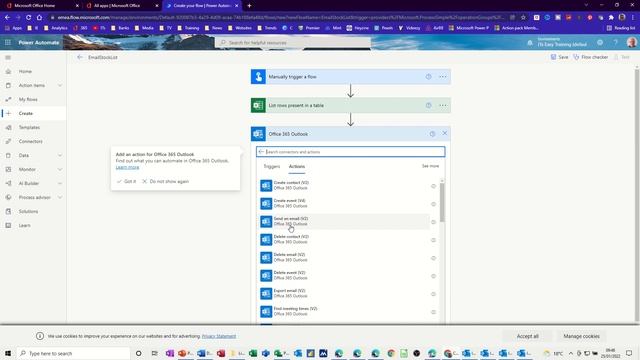
Task: Show info for Send an email (V2)
Action: point(433,222)
